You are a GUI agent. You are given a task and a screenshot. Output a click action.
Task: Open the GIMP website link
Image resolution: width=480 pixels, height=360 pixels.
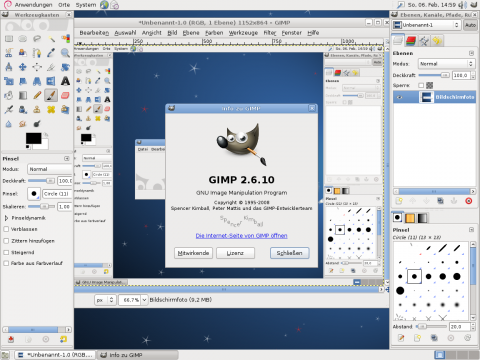[241, 236]
